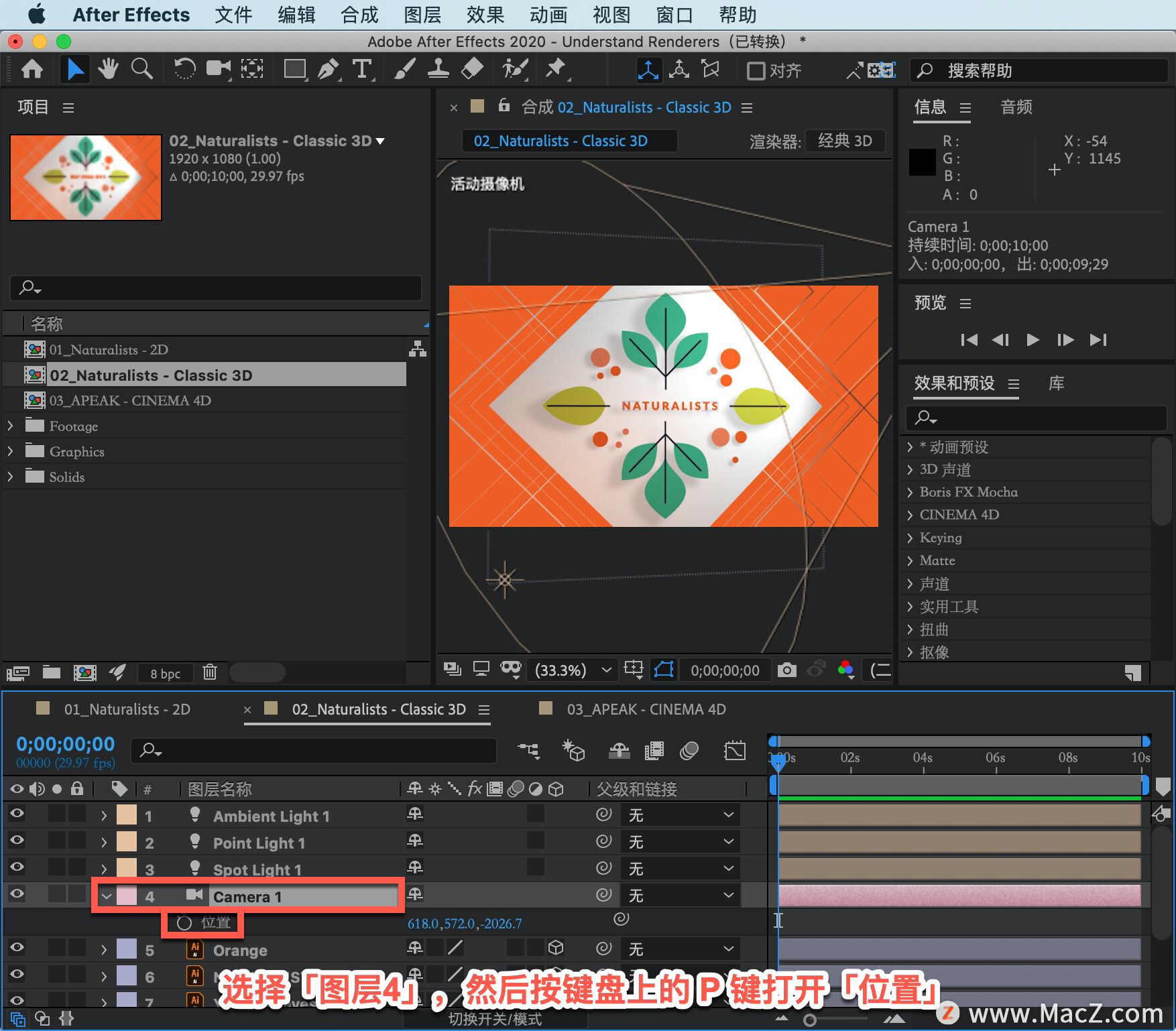Expand the Point Light 1 layer
Viewport: 1176px width, 1031px height.
tap(104, 843)
